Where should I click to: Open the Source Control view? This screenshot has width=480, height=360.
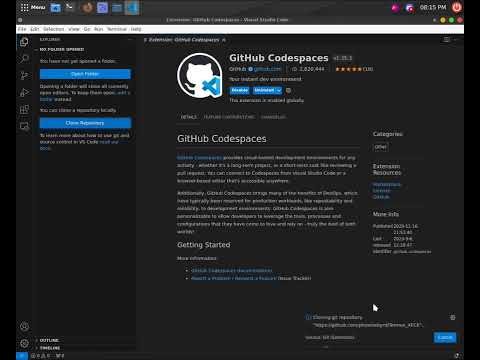tap(24, 76)
